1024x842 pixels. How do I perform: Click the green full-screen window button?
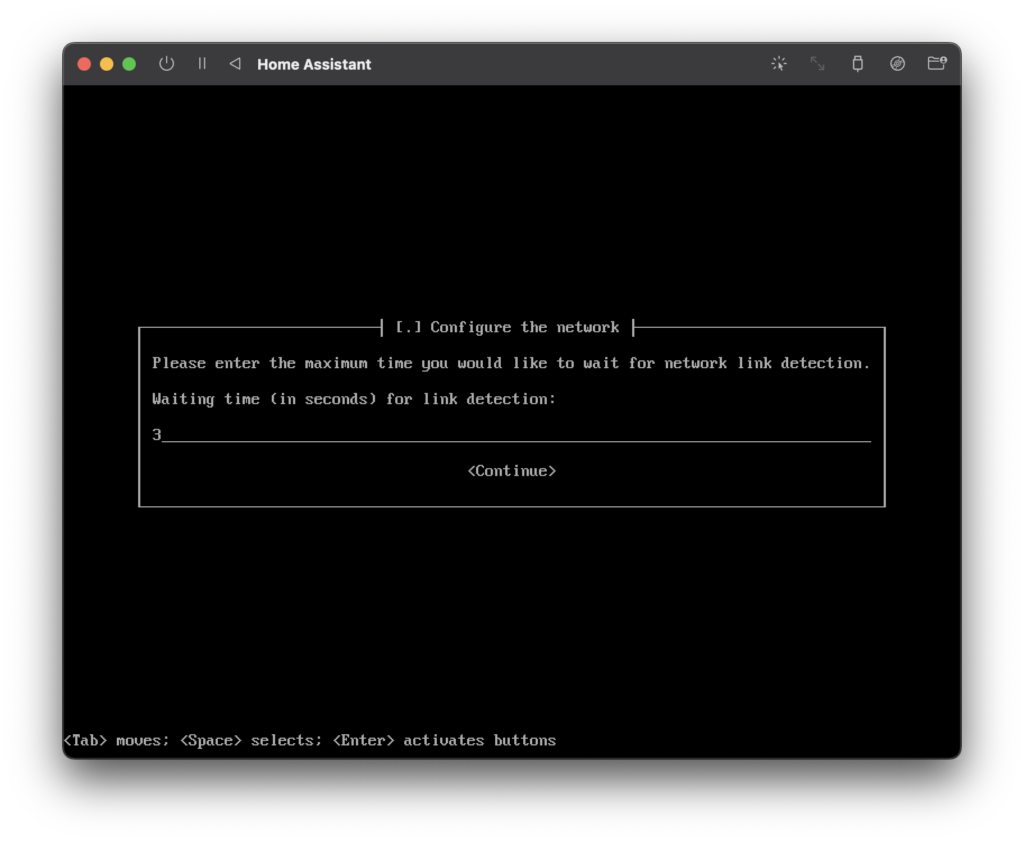pos(129,64)
